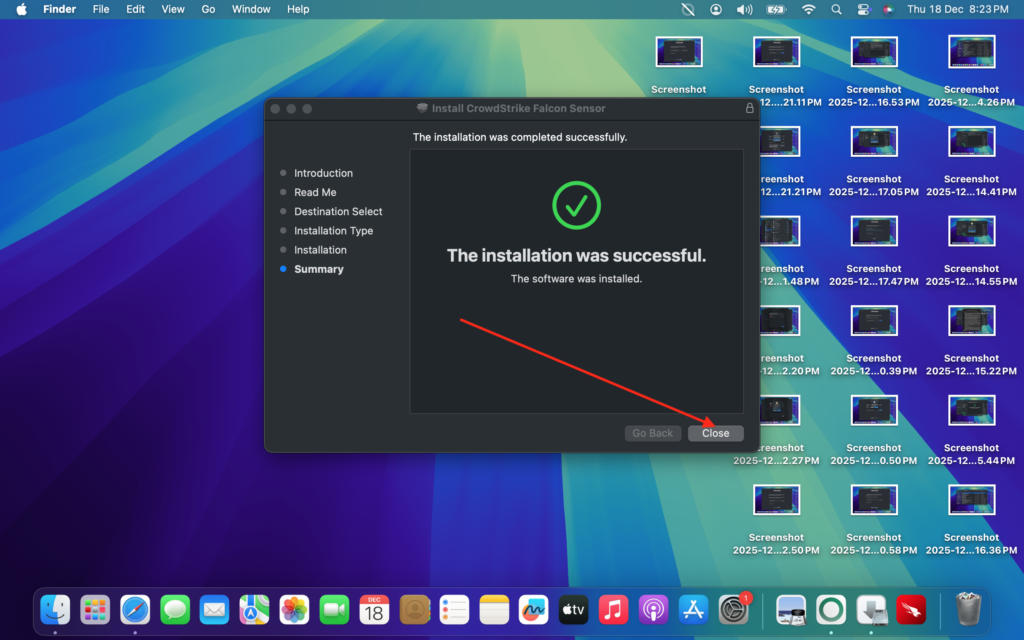The height and width of the screenshot is (640, 1024).
Task: Click the greyed-out Go Back button
Action: [652, 433]
